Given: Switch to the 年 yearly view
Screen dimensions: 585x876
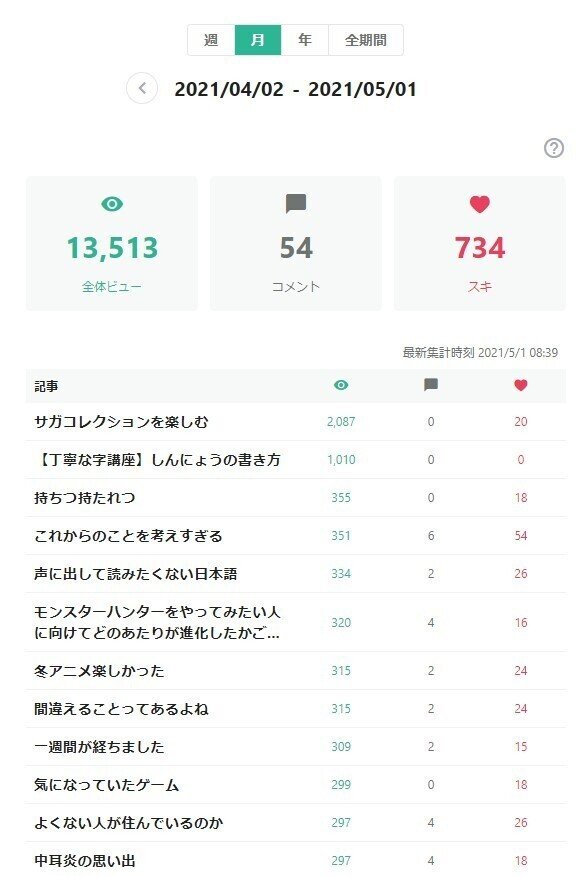Looking at the screenshot, I should (305, 41).
